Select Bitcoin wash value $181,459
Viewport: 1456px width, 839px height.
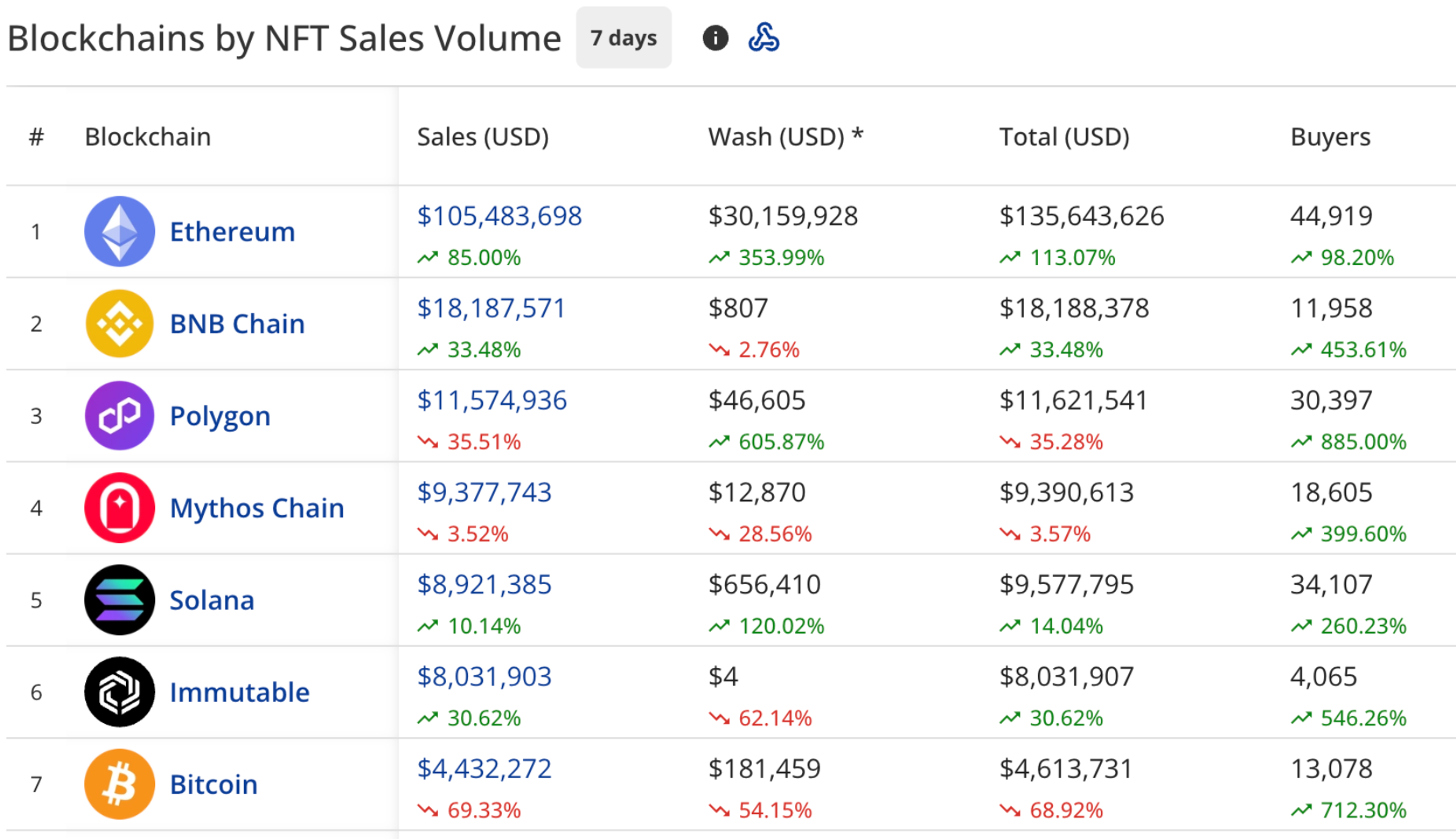click(764, 769)
